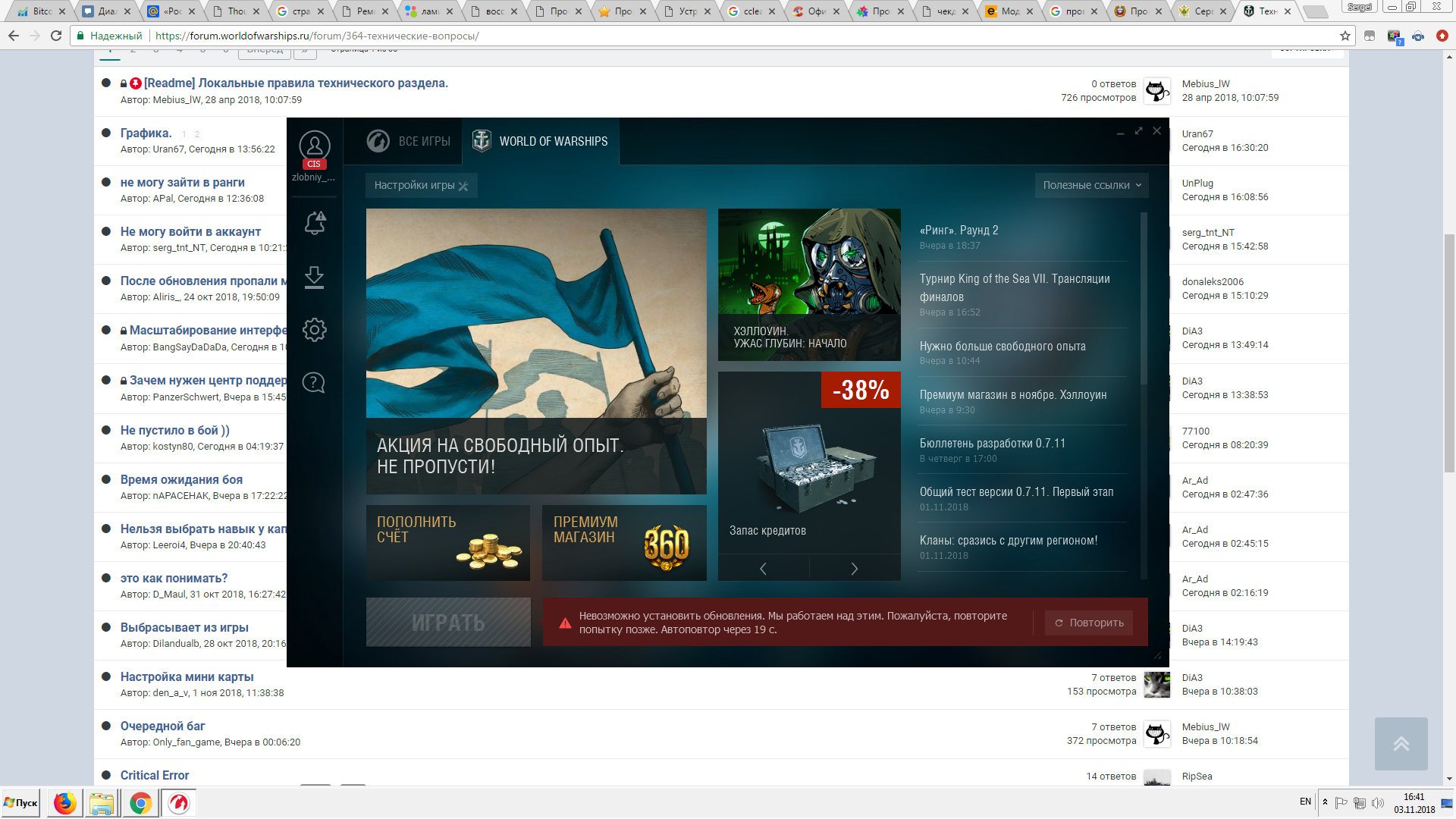
Task: Select the Мод browser tab
Action: click(x=1009, y=11)
